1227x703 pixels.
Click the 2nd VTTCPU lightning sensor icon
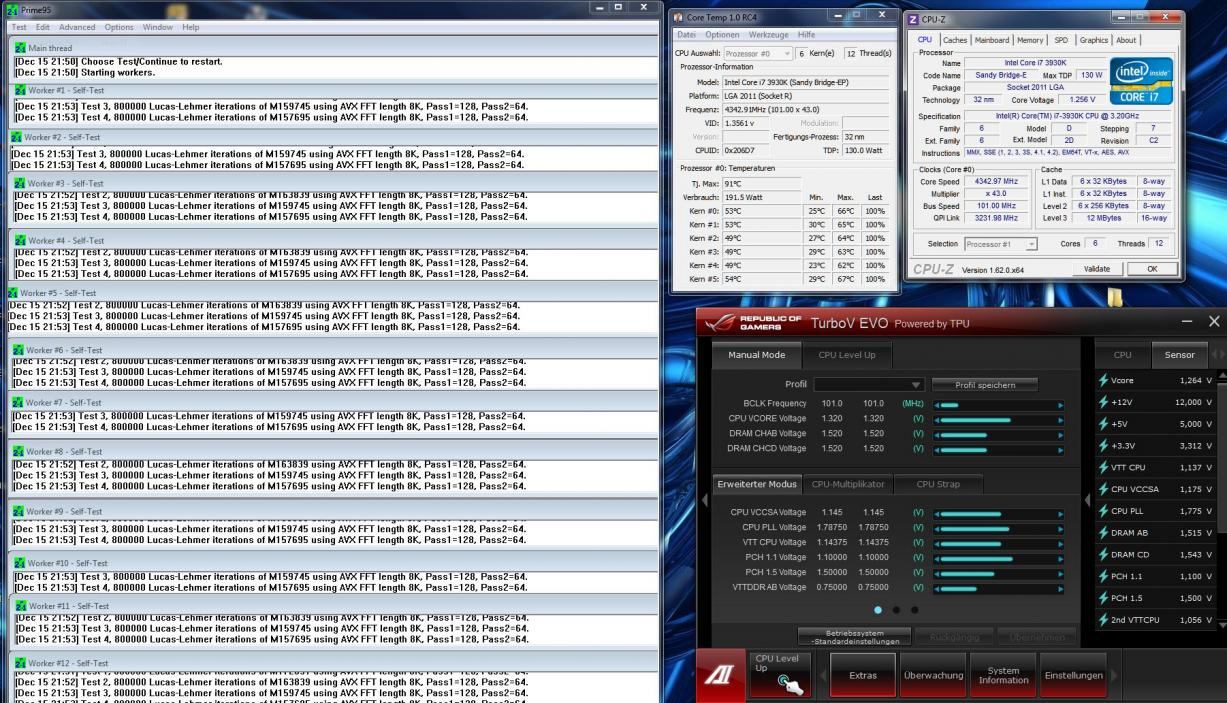pos(1103,620)
